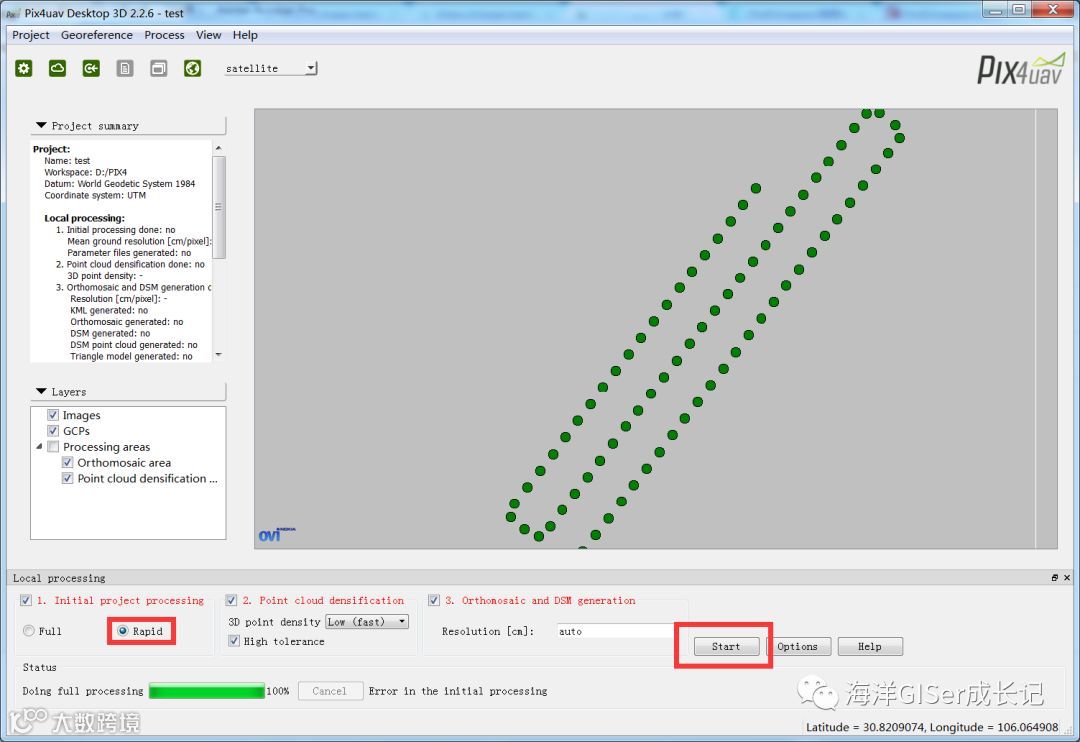The height and width of the screenshot is (742, 1080).
Task: Uncheck the Orthomosaic area checkbox
Action: tap(68, 462)
